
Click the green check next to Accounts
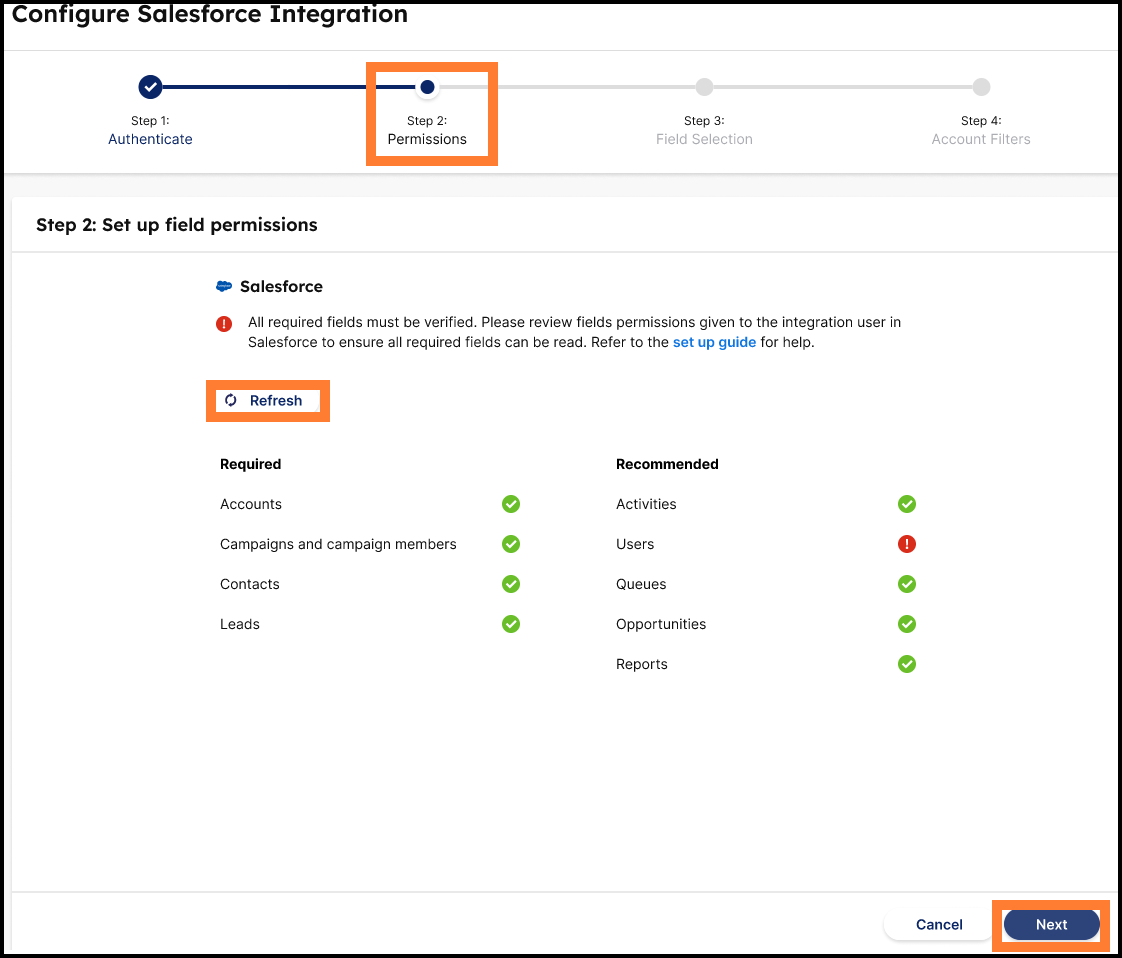511,504
